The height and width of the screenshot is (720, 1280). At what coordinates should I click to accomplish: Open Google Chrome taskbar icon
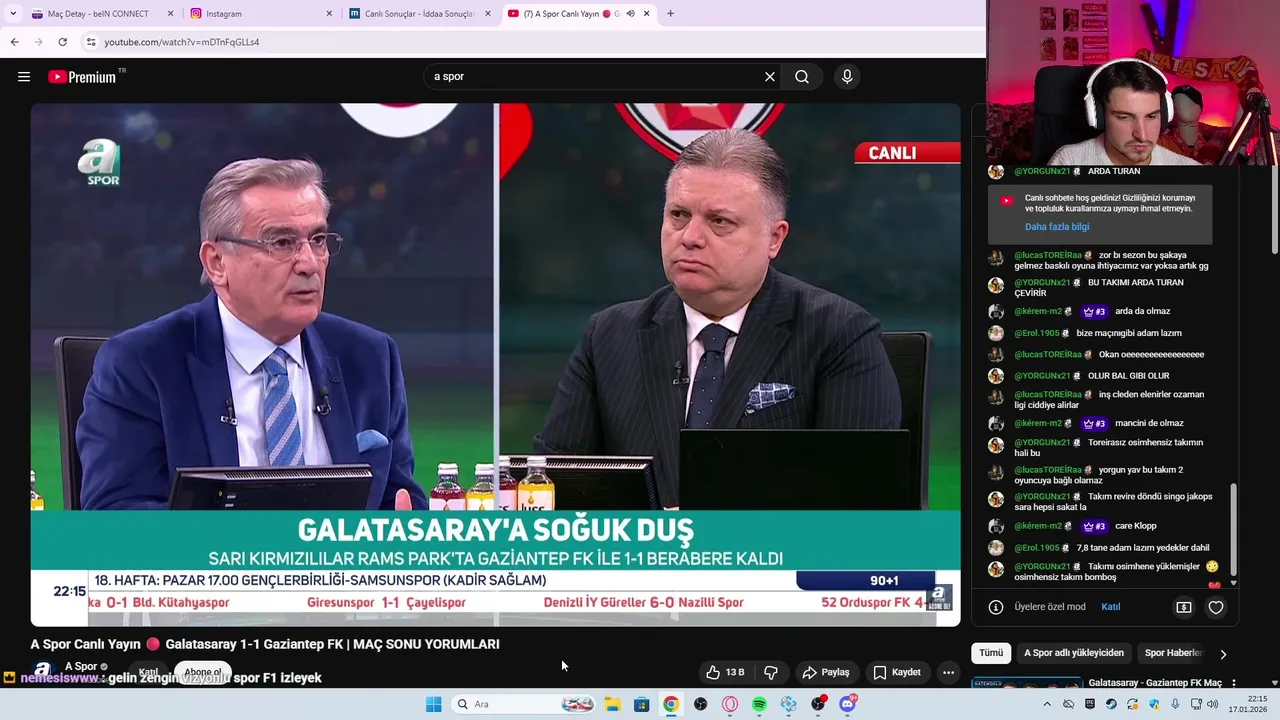[671, 704]
